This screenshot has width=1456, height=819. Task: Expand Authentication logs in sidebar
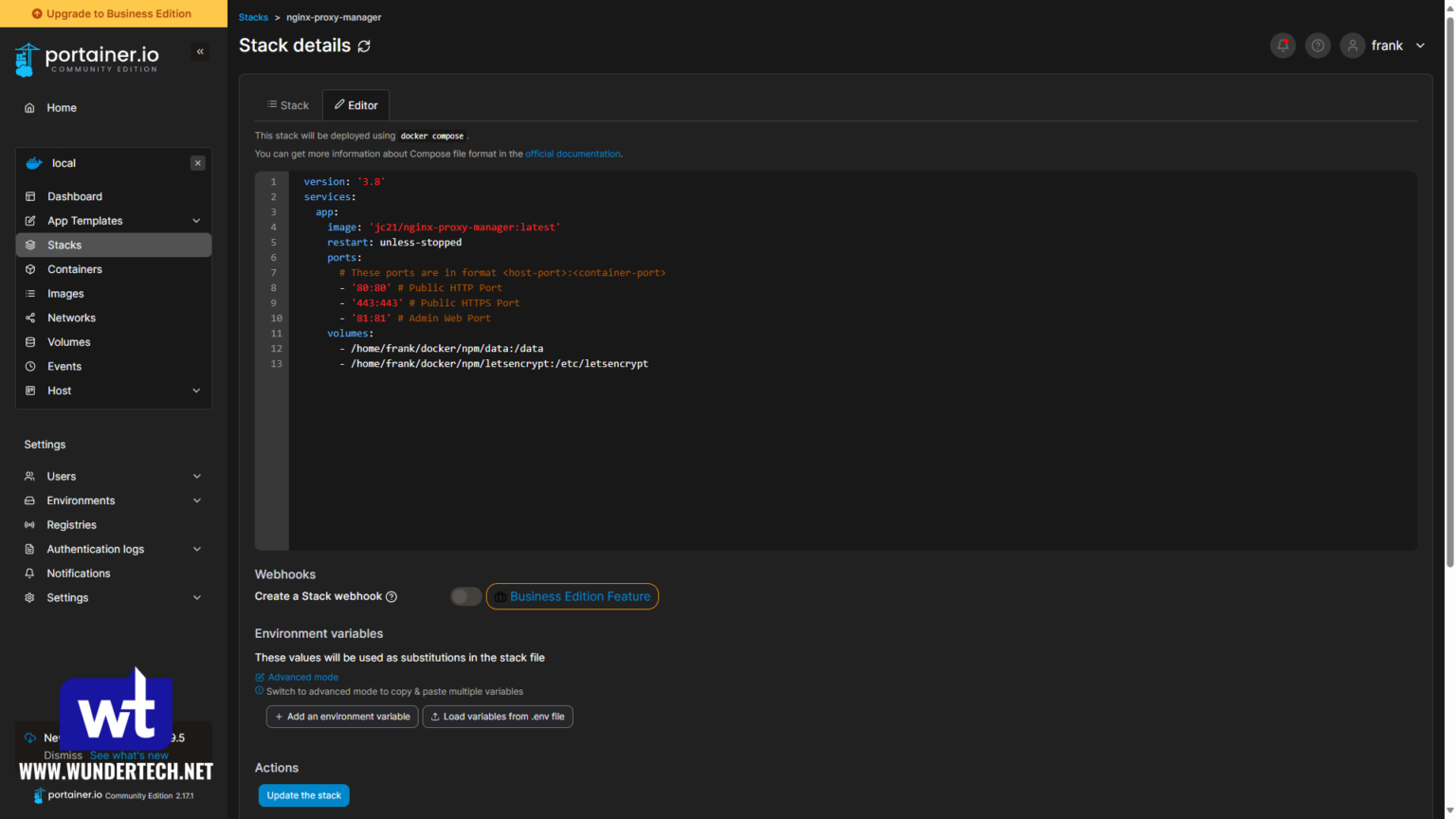[x=196, y=549]
